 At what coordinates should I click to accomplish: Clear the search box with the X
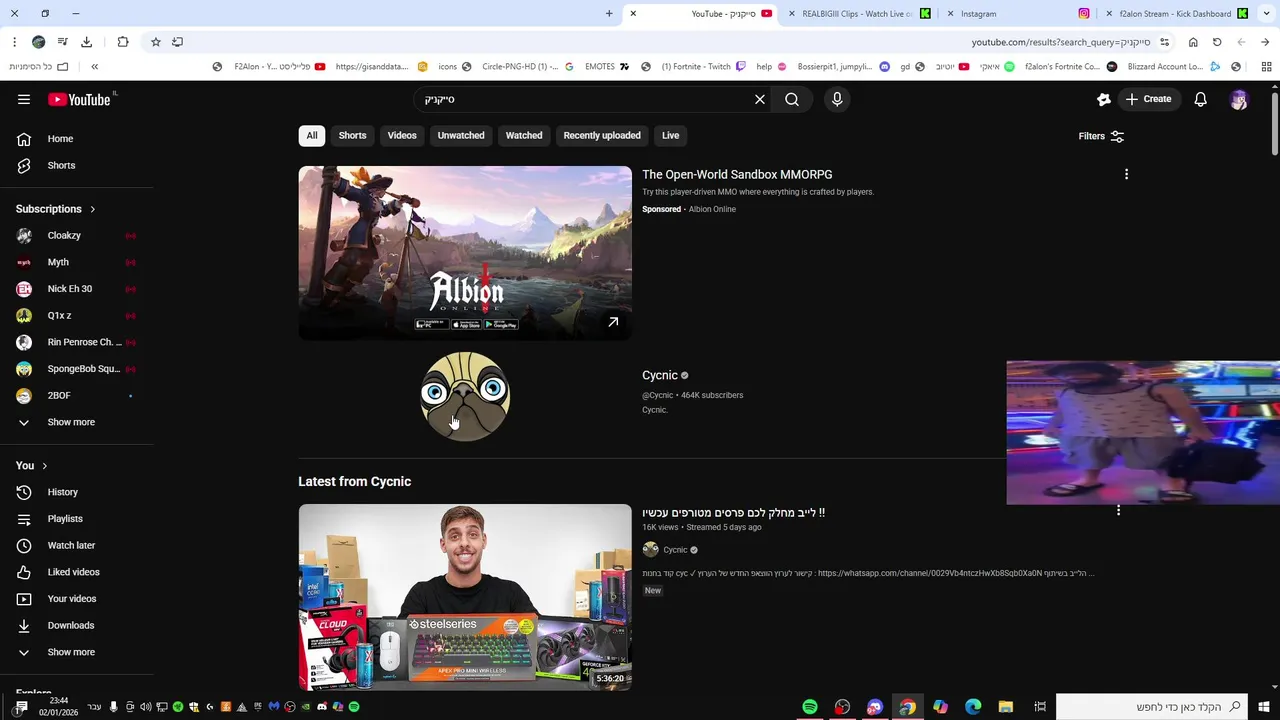[x=760, y=99]
